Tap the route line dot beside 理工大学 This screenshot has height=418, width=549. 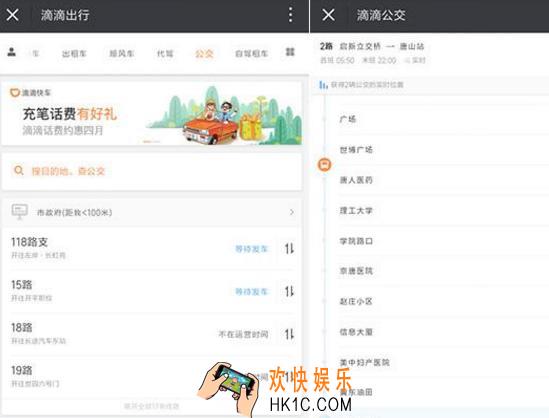coord(325,210)
